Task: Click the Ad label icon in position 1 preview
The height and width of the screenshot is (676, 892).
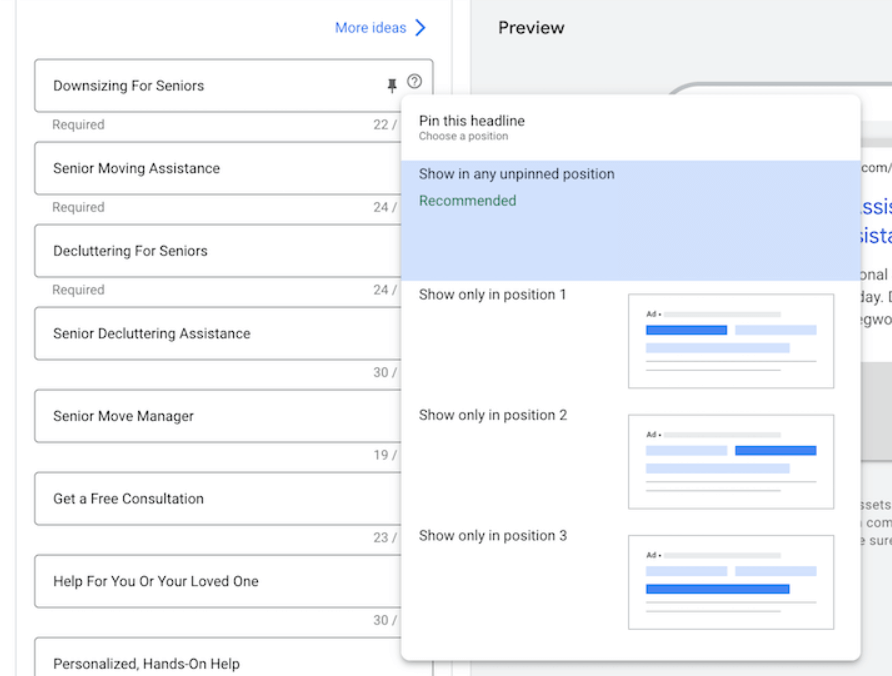Action: (x=652, y=312)
